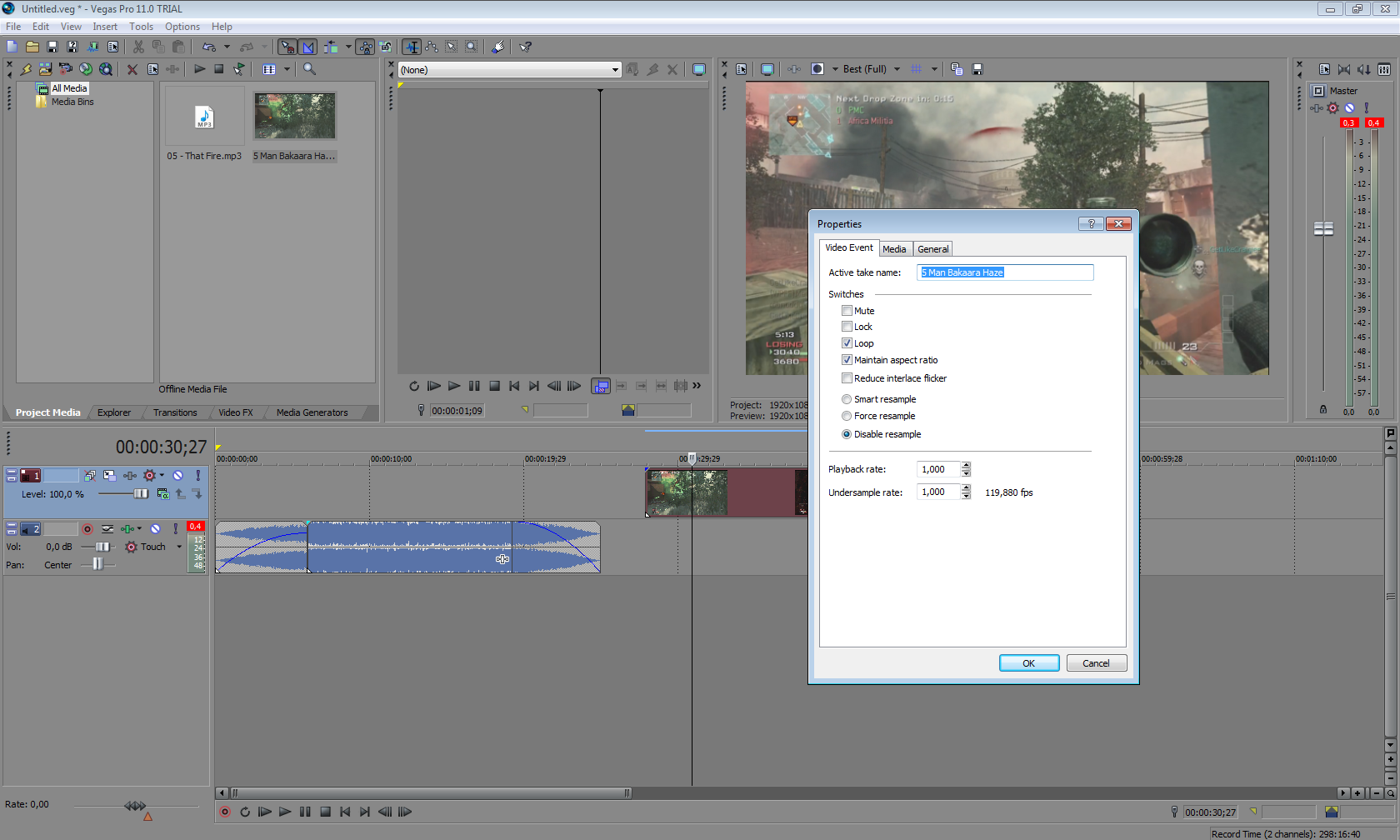Select the Media Bins tree item

[72, 102]
